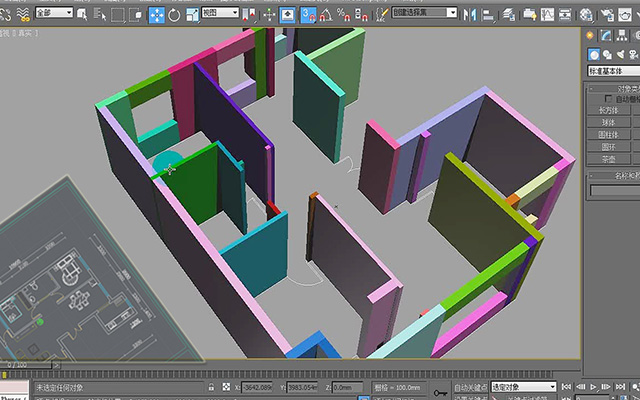Launch the render teapot icon
The height and width of the screenshot is (400, 640).
(624, 15)
